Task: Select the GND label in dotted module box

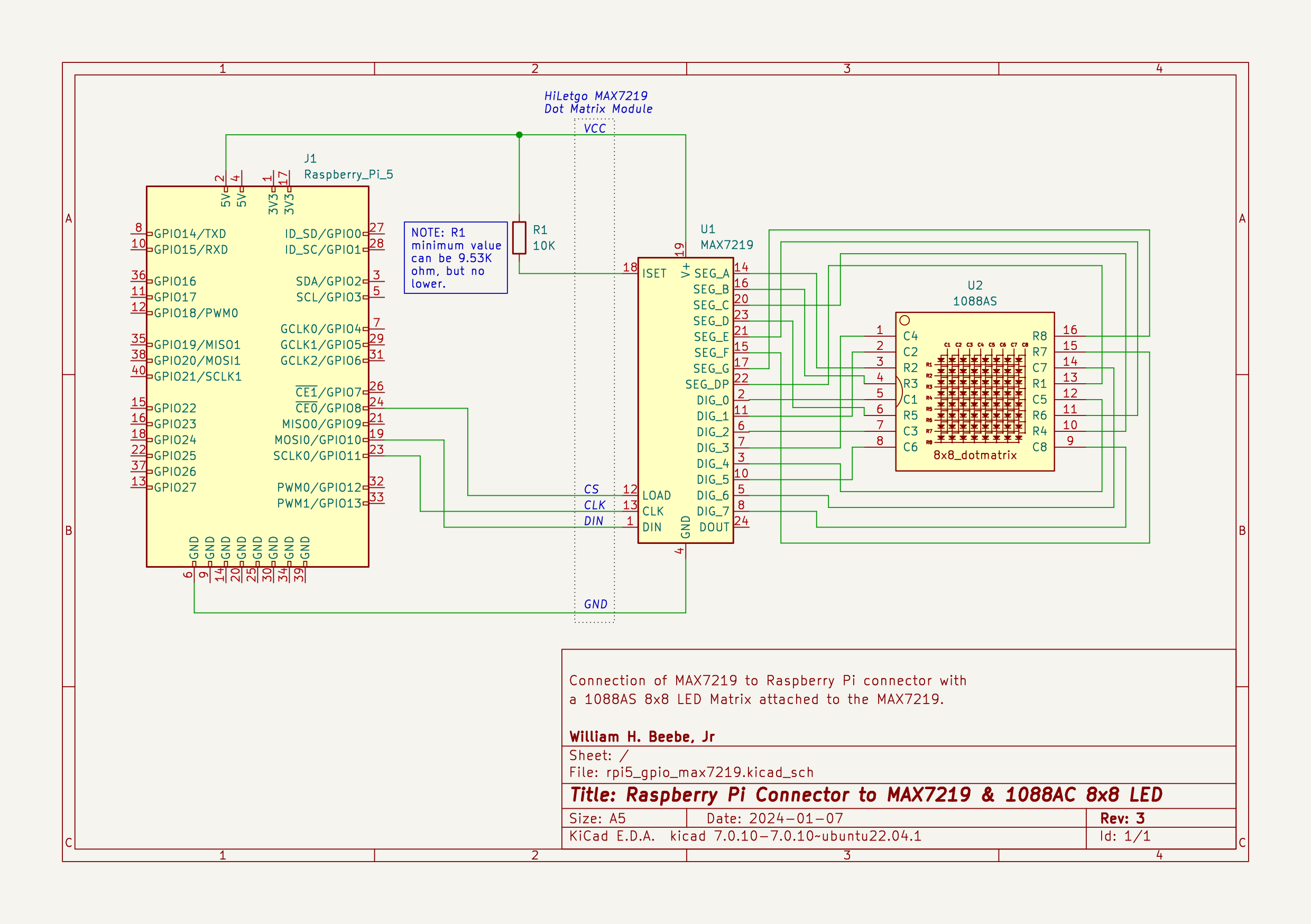Action: tap(596, 604)
